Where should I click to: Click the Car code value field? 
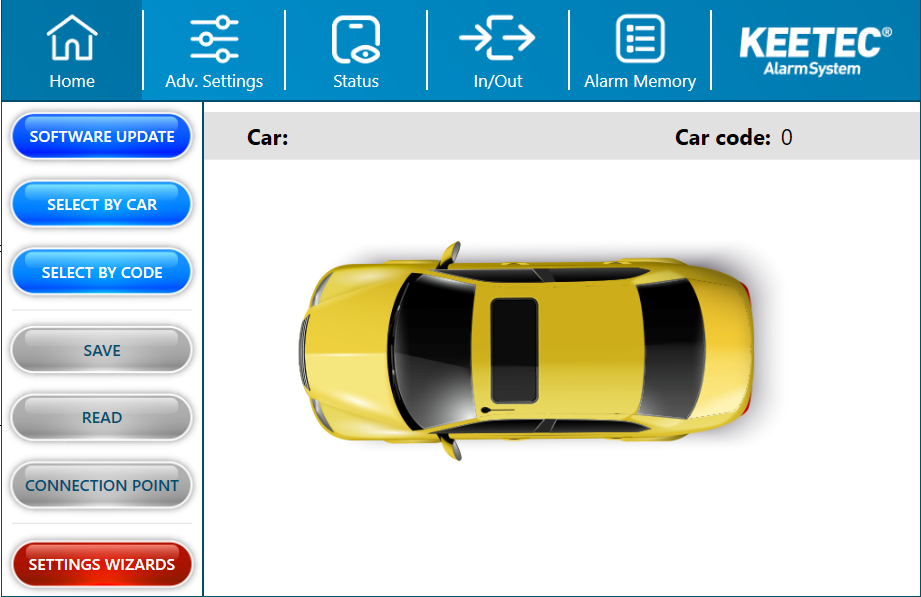coord(786,137)
